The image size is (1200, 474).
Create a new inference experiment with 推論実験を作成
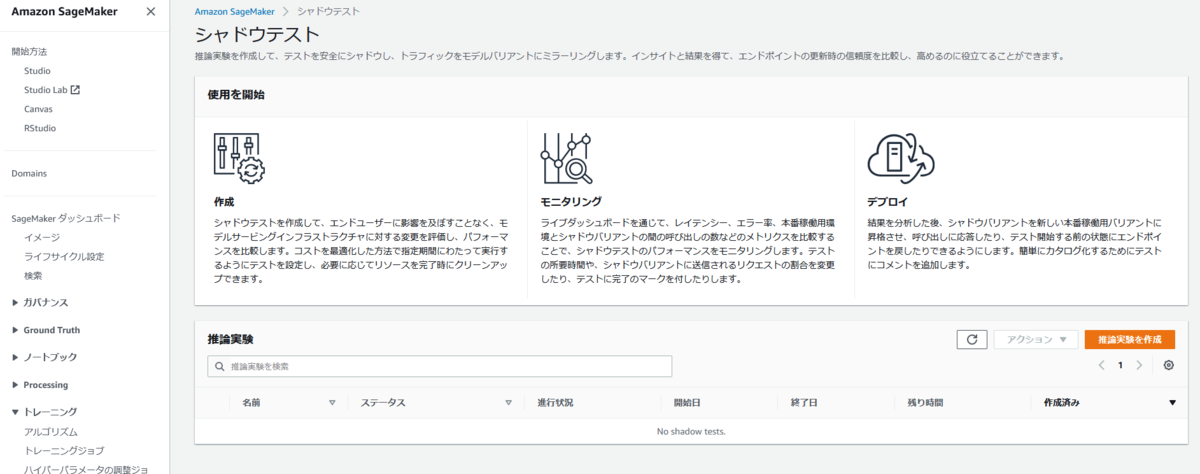tap(1130, 339)
